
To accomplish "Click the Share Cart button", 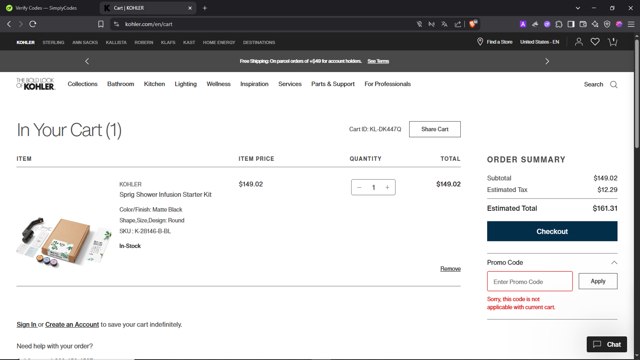I will click(x=435, y=129).
